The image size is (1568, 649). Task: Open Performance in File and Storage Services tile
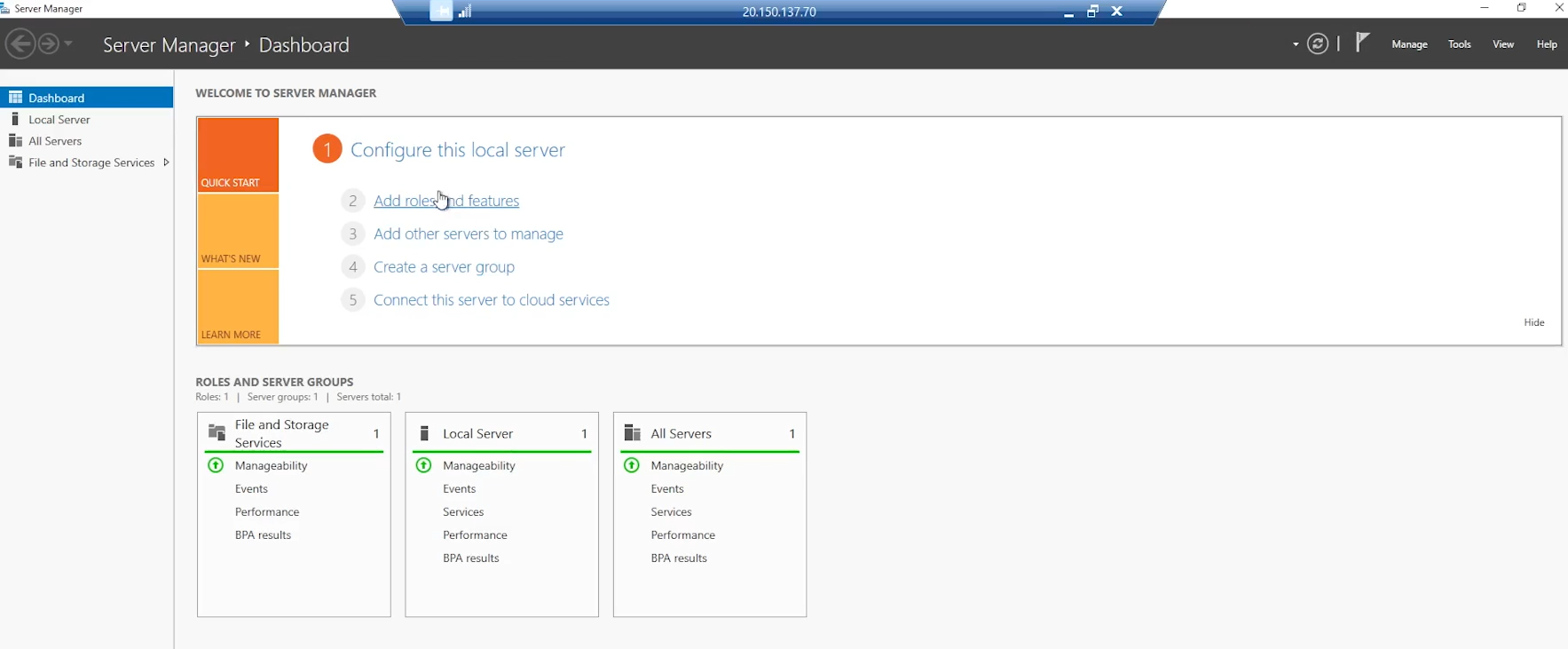click(267, 511)
